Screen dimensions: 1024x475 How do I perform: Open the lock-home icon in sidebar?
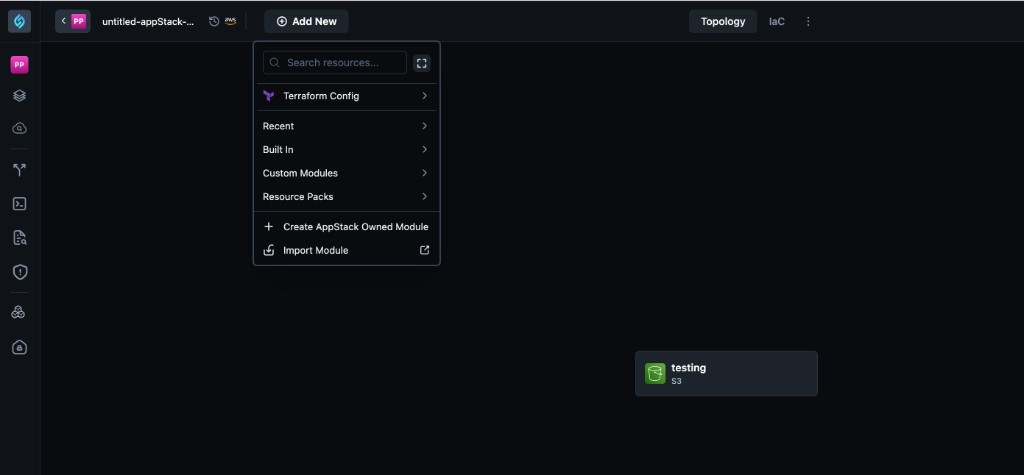click(x=20, y=347)
